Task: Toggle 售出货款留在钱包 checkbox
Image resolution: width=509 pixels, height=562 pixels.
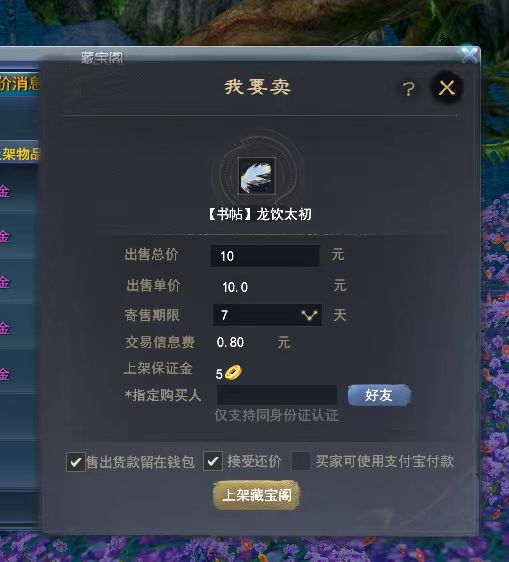Action: click(x=76, y=462)
